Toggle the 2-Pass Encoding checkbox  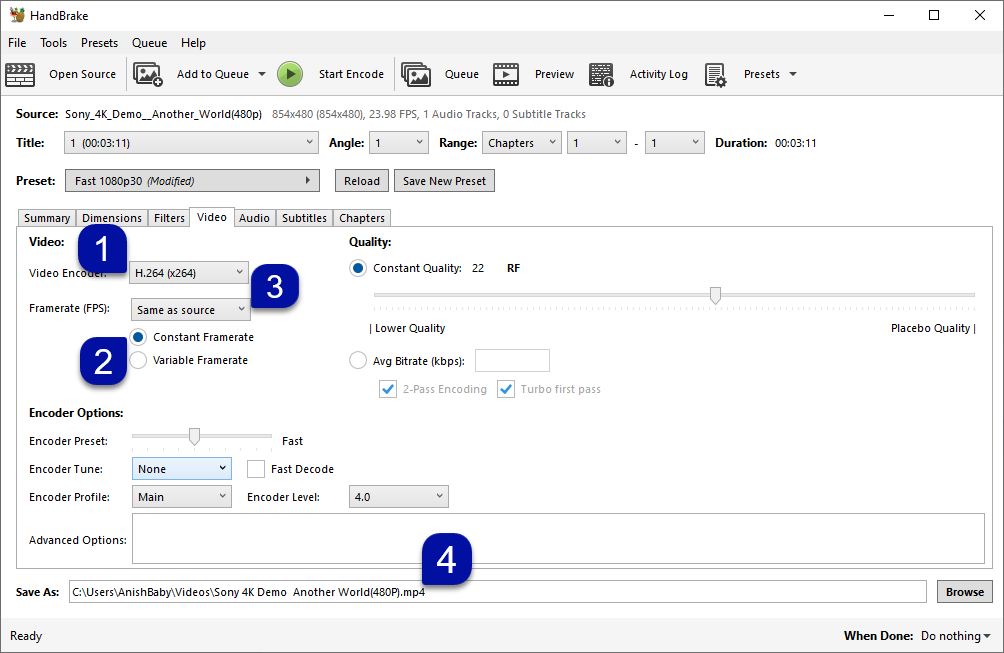click(x=388, y=389)
